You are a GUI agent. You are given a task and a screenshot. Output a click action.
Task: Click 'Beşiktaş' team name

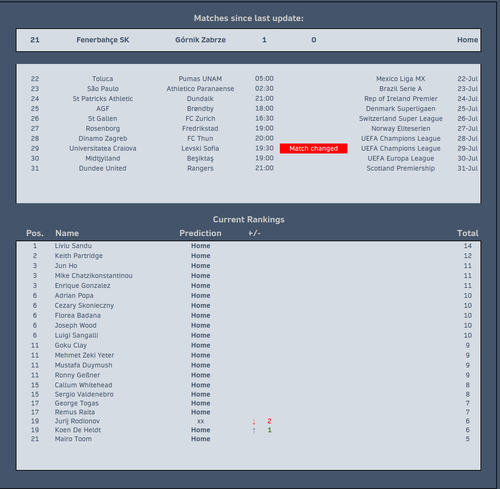click(200, 158)
